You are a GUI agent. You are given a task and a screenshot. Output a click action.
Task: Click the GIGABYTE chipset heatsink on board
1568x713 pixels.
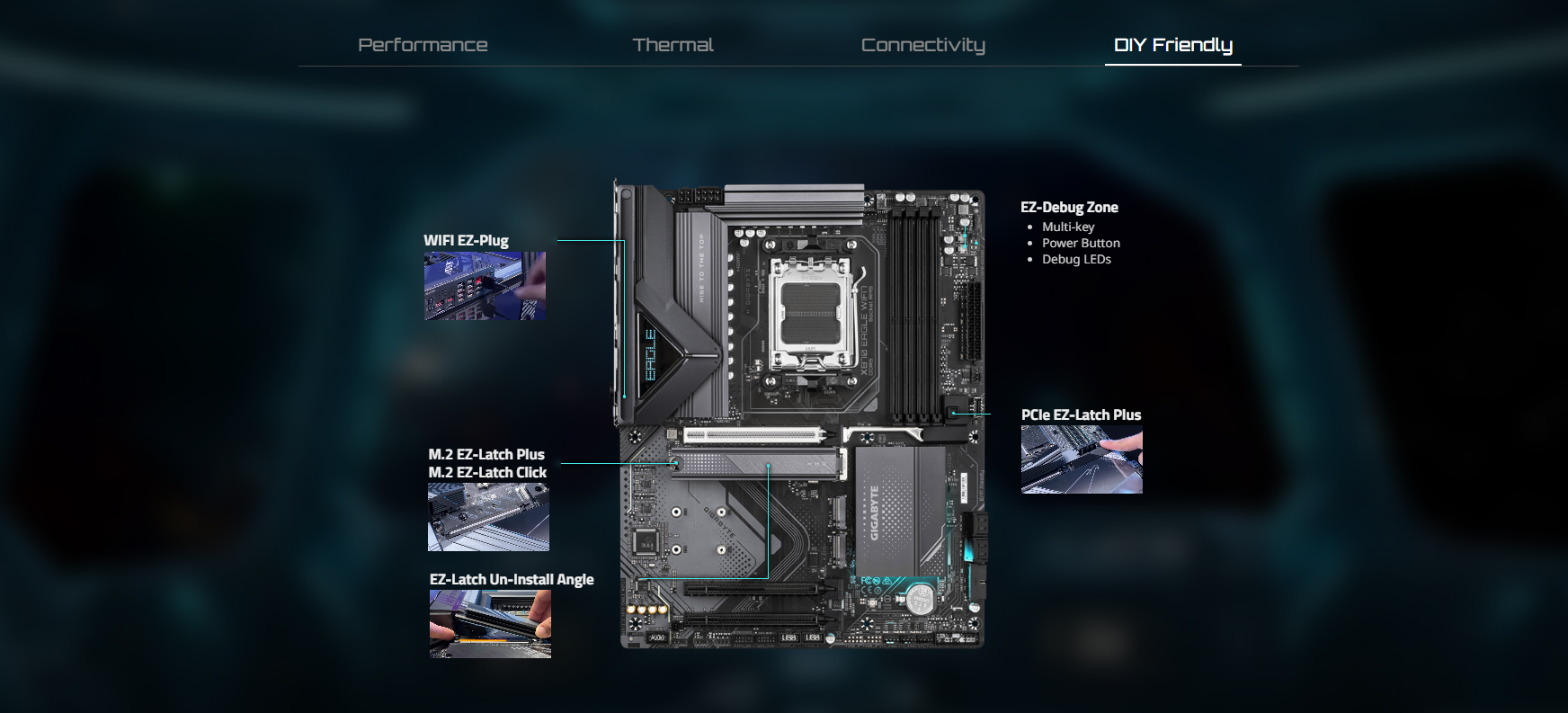click(x=898, y=511)
